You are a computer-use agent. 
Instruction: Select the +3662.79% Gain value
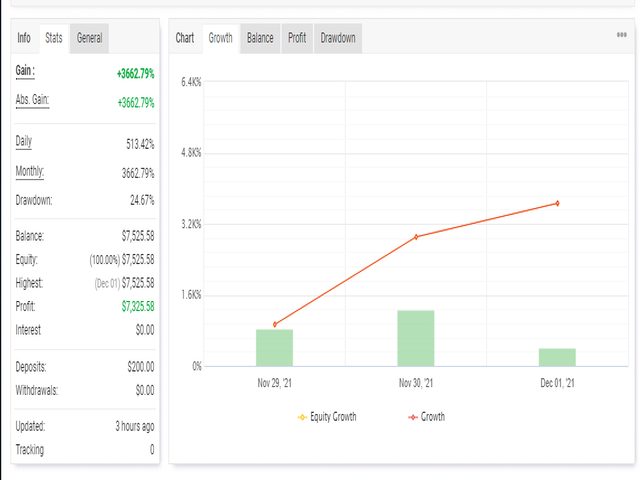pyautogui.click(x=136, y=73)
